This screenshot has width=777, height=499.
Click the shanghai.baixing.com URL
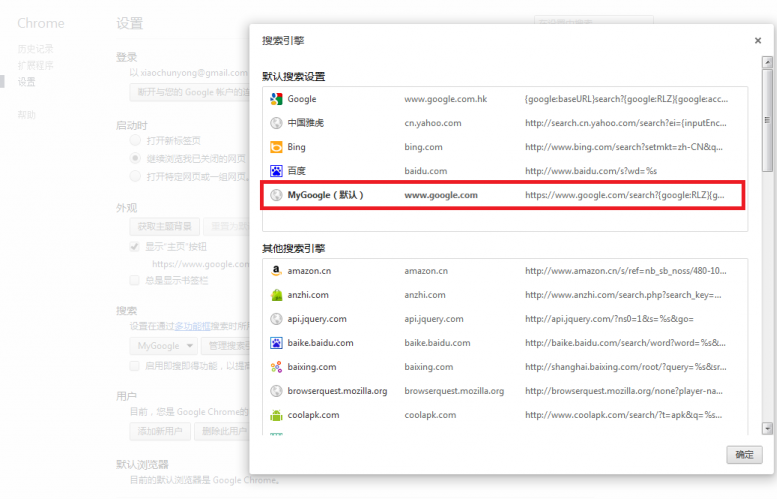click(x=626, y=367)
